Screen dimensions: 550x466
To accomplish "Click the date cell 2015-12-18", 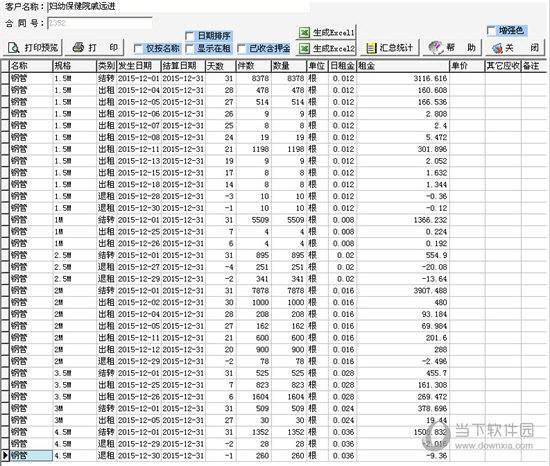I will pyautogui.click(x=139, y=185).
